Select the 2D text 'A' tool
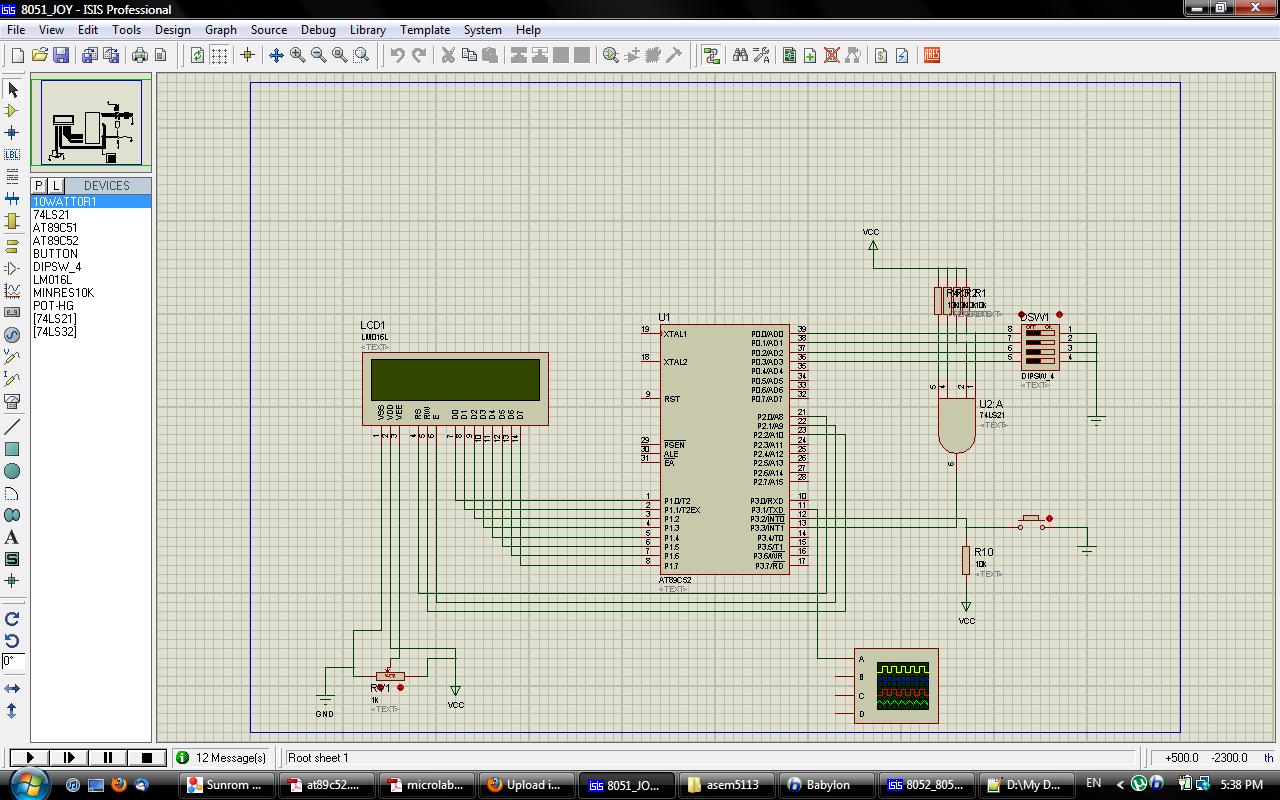 12,537
